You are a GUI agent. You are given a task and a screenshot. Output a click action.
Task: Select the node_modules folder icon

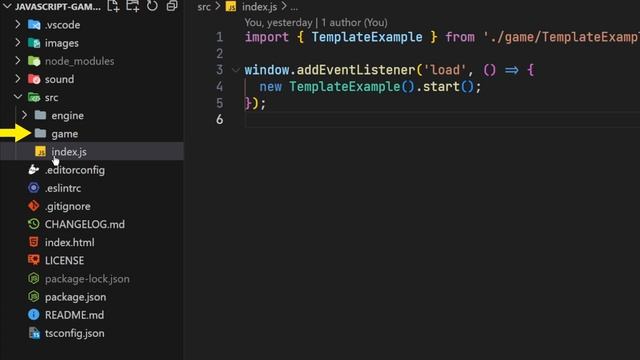34,61
